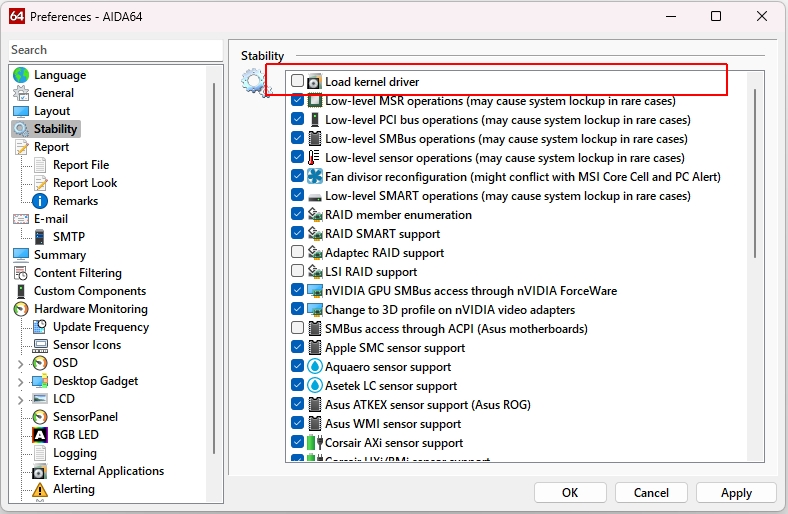This screenshot has height=514, width=788.
Task: Expand the Desktop Gadget tree node
Action: pos(20,382)
